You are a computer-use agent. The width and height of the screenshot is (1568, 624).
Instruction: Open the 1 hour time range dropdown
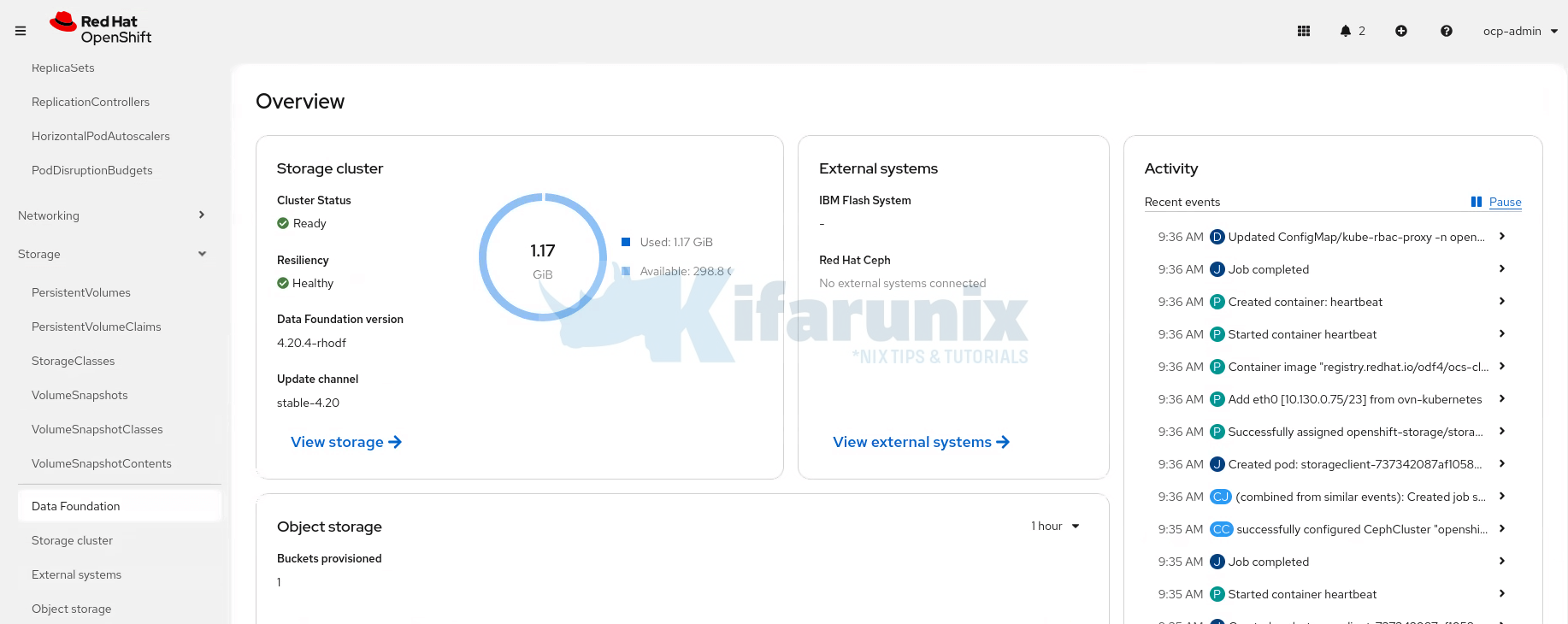pos(1055,526)
